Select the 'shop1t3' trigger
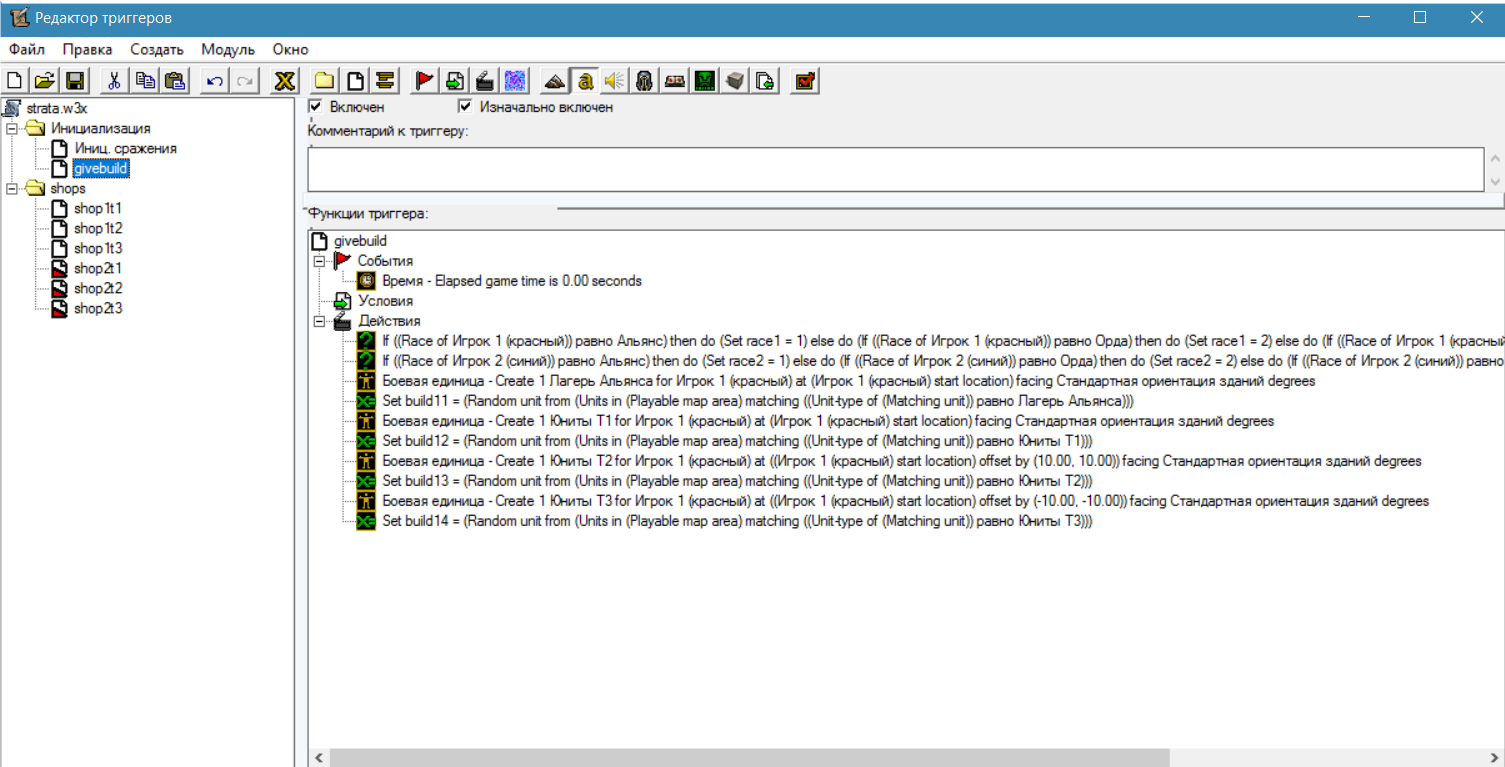The height and width of the screenshot is (767, 1505). tap(98, 248)
